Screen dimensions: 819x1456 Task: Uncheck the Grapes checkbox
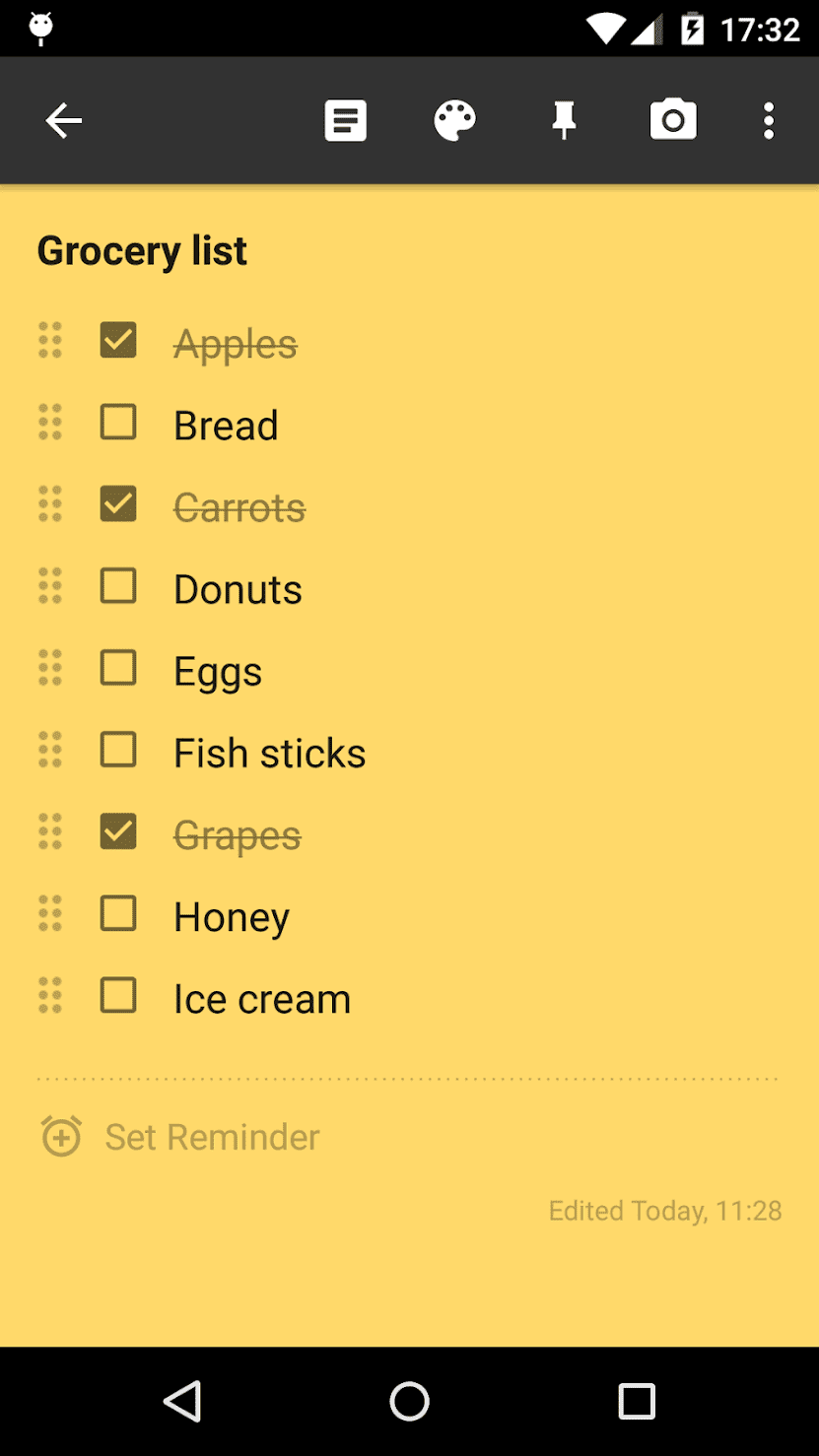[118, 831]
